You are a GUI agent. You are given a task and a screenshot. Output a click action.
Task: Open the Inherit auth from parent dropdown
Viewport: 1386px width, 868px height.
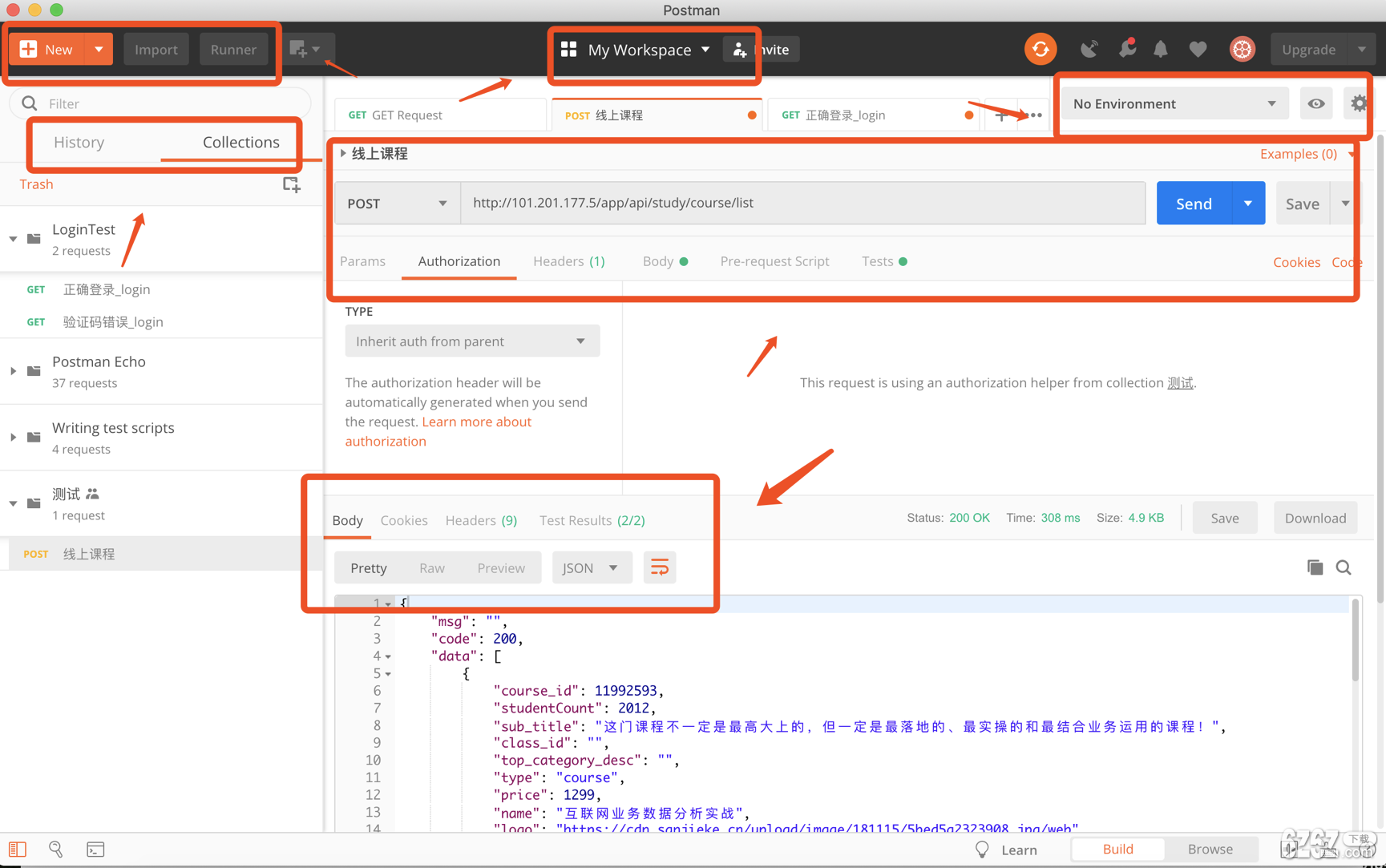[x=472, y=341]
